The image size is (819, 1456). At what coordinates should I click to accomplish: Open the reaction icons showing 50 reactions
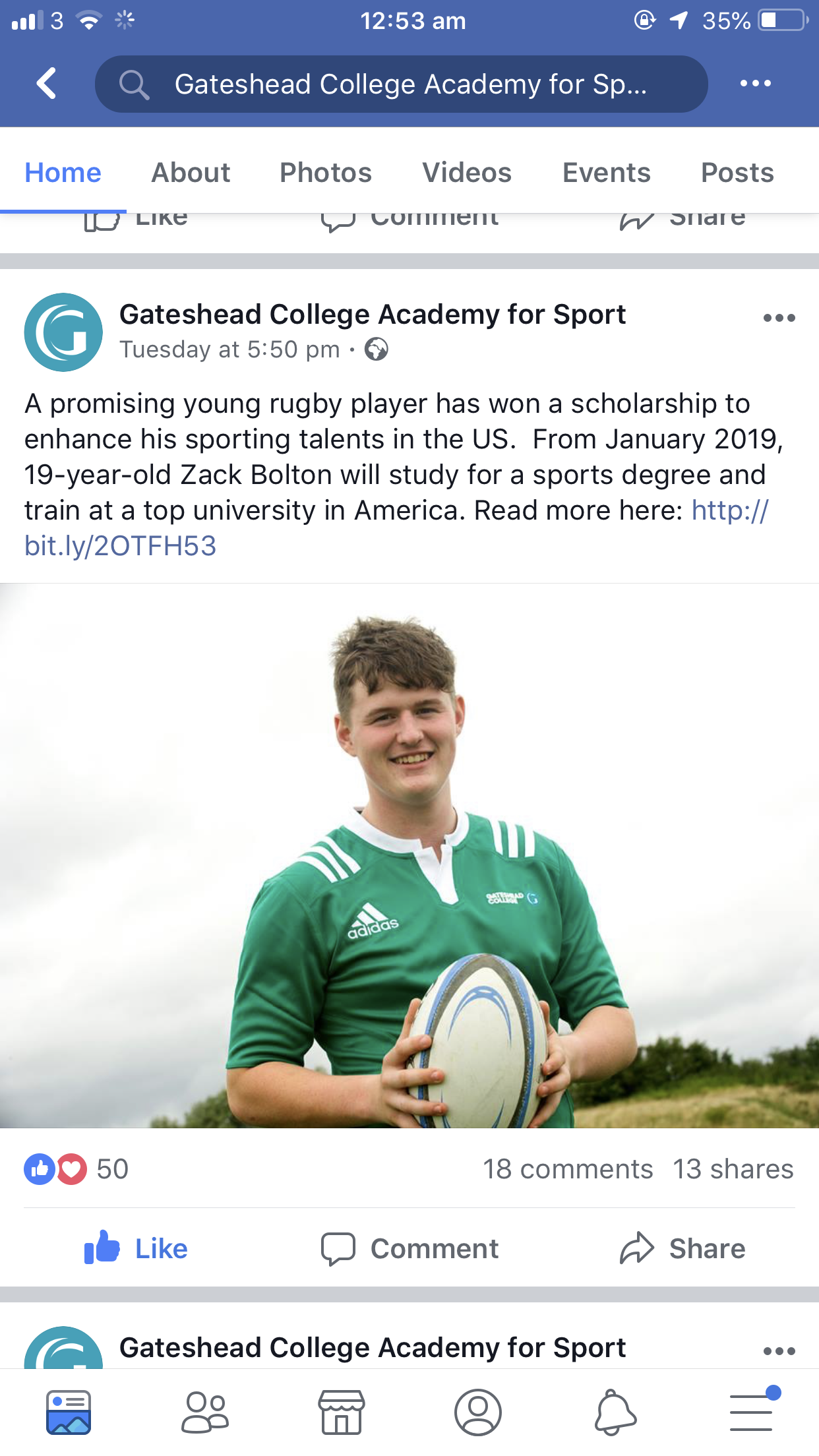pos(55,1169)
